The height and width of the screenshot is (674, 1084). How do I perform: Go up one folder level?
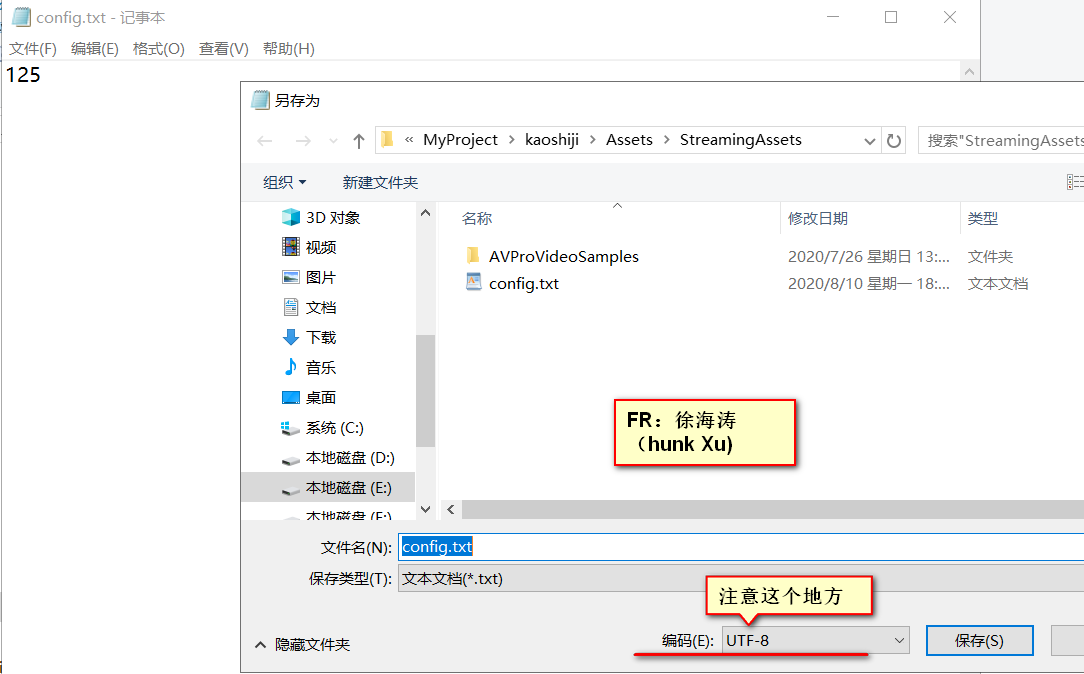point(357,140)
